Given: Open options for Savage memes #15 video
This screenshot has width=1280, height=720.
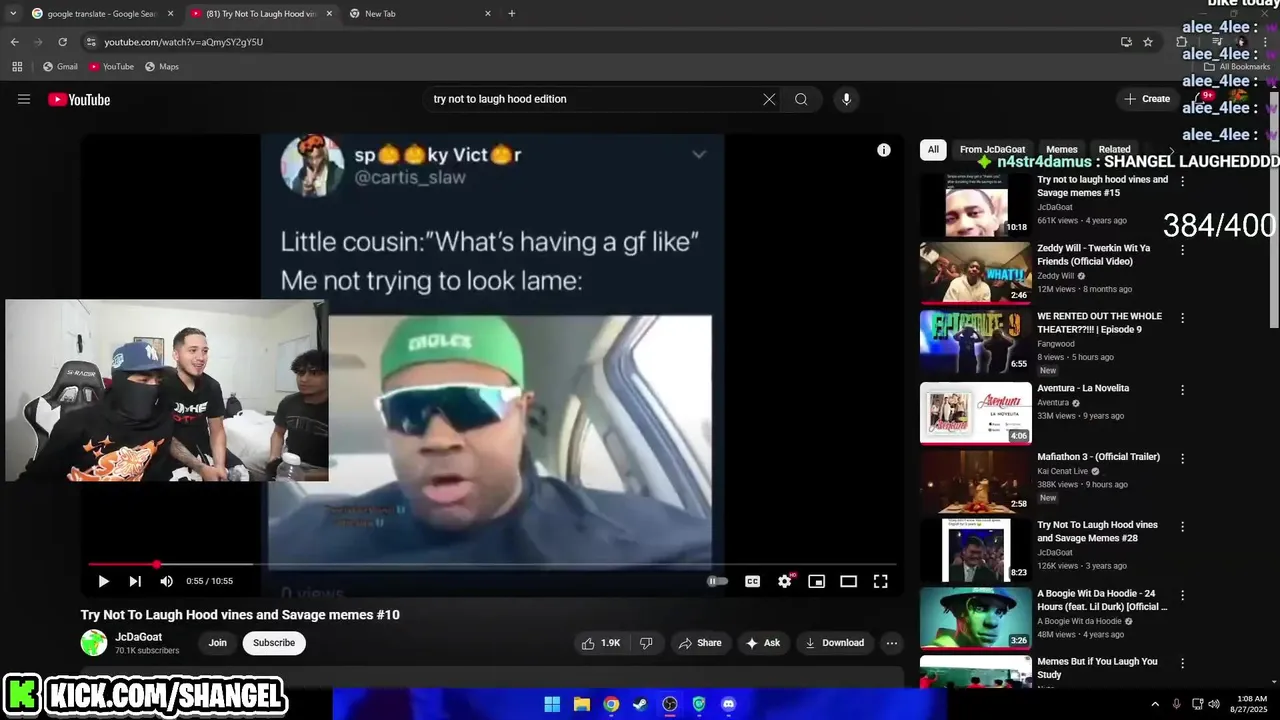Looking at the screenshot, I should point(1182,181).
